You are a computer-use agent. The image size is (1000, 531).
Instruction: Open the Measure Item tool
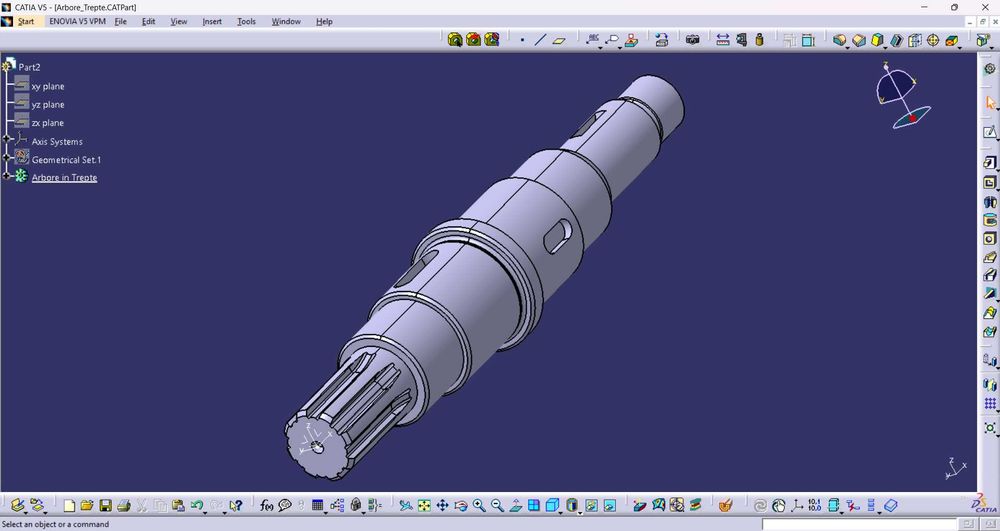click(741, 40)
